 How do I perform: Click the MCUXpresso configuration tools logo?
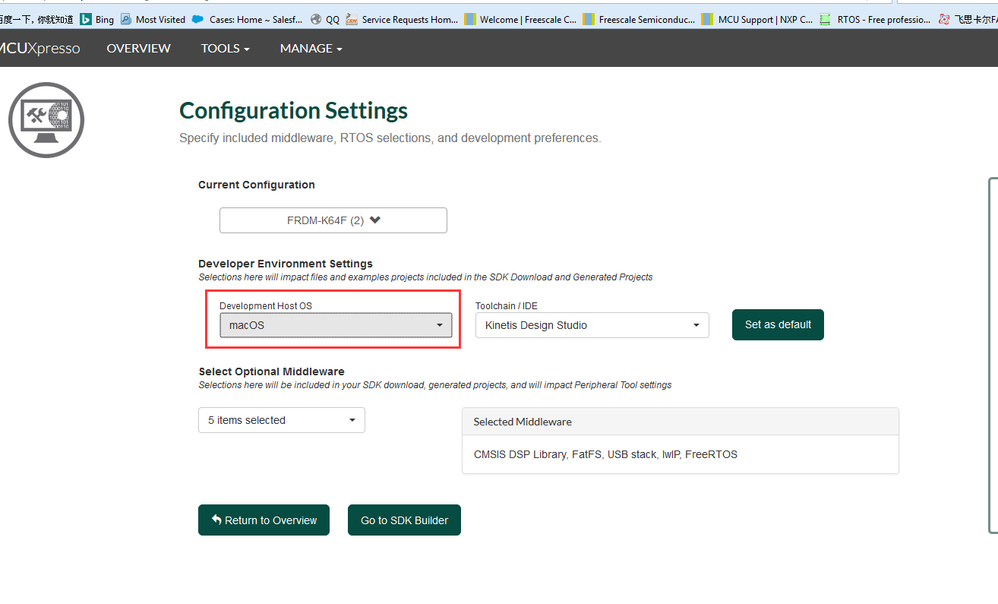46,120
